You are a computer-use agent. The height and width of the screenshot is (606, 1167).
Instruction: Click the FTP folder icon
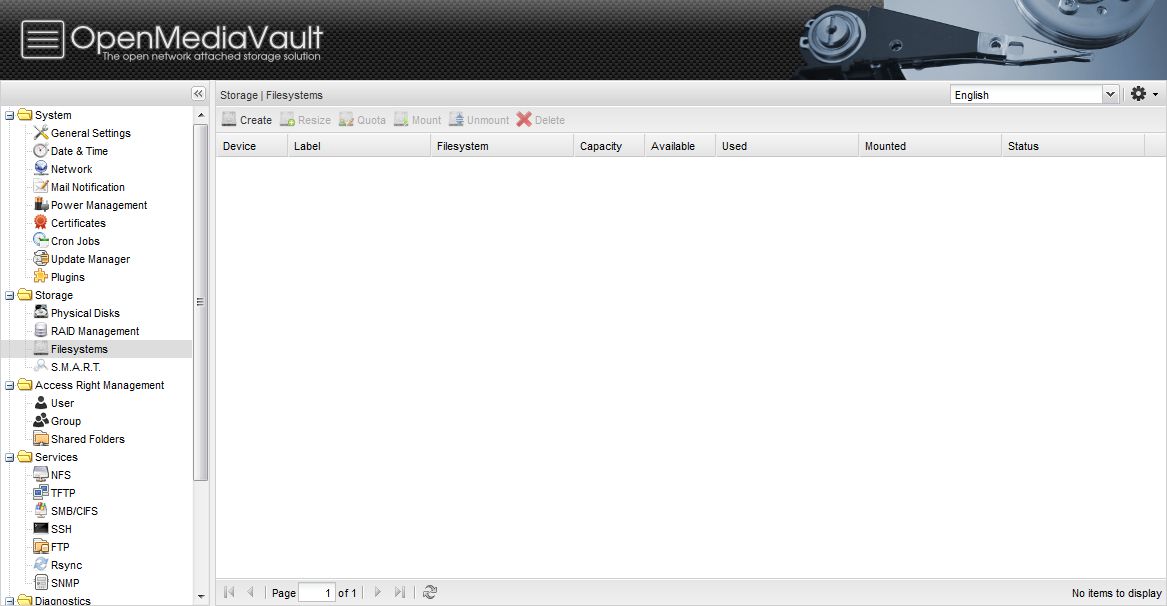[41, 546]
